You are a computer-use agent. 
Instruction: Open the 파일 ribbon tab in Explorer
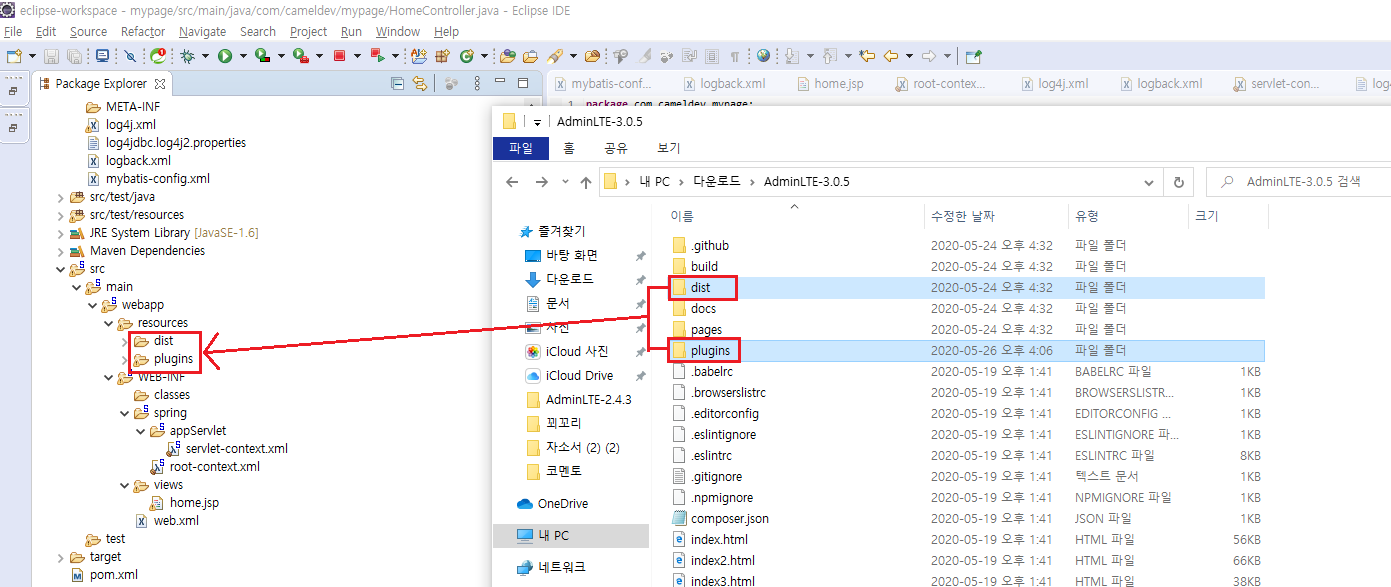pyautogui.click(x=521, y=148)
